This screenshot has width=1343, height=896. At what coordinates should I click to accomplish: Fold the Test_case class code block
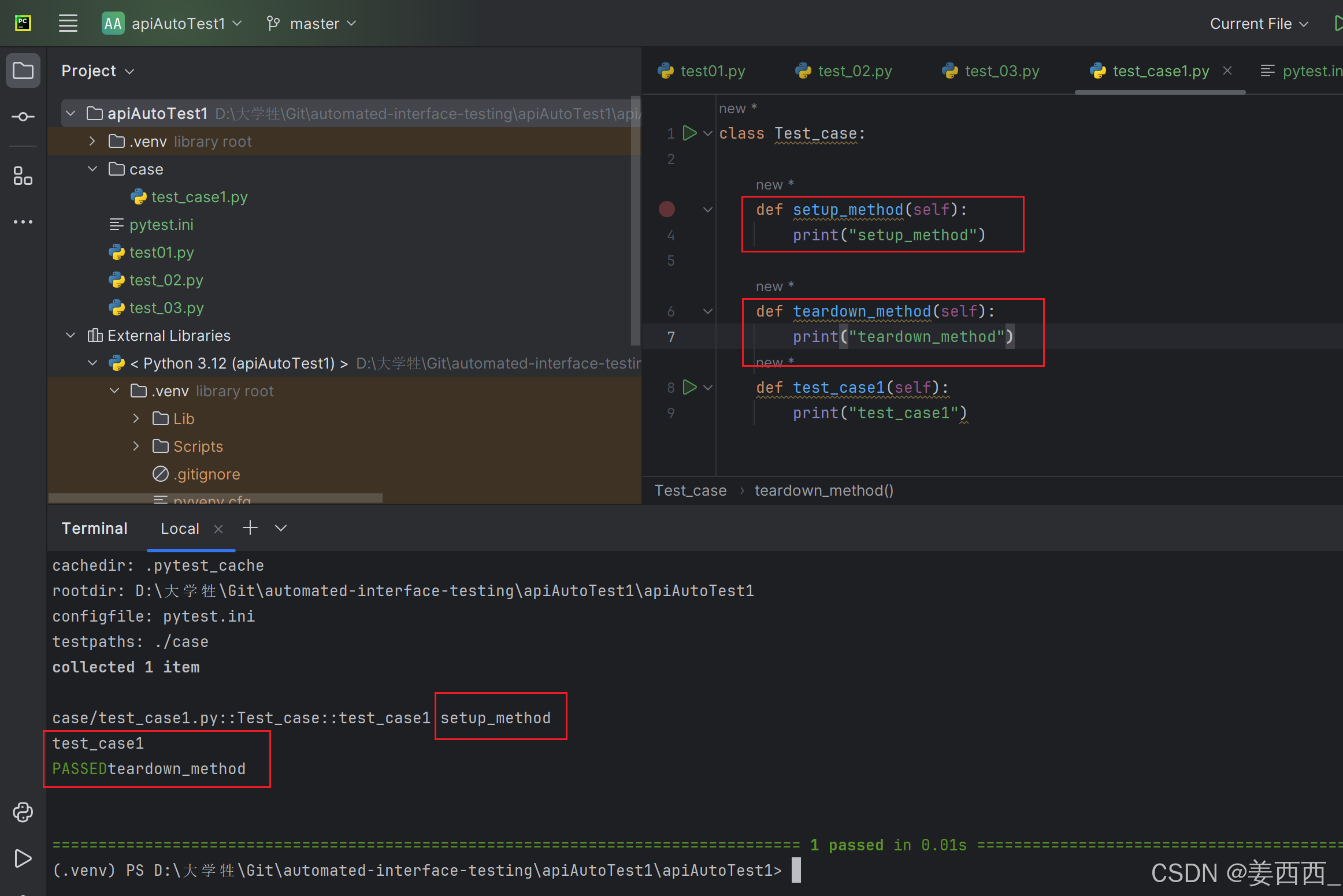pyautogui.click(x=708, y=133)
